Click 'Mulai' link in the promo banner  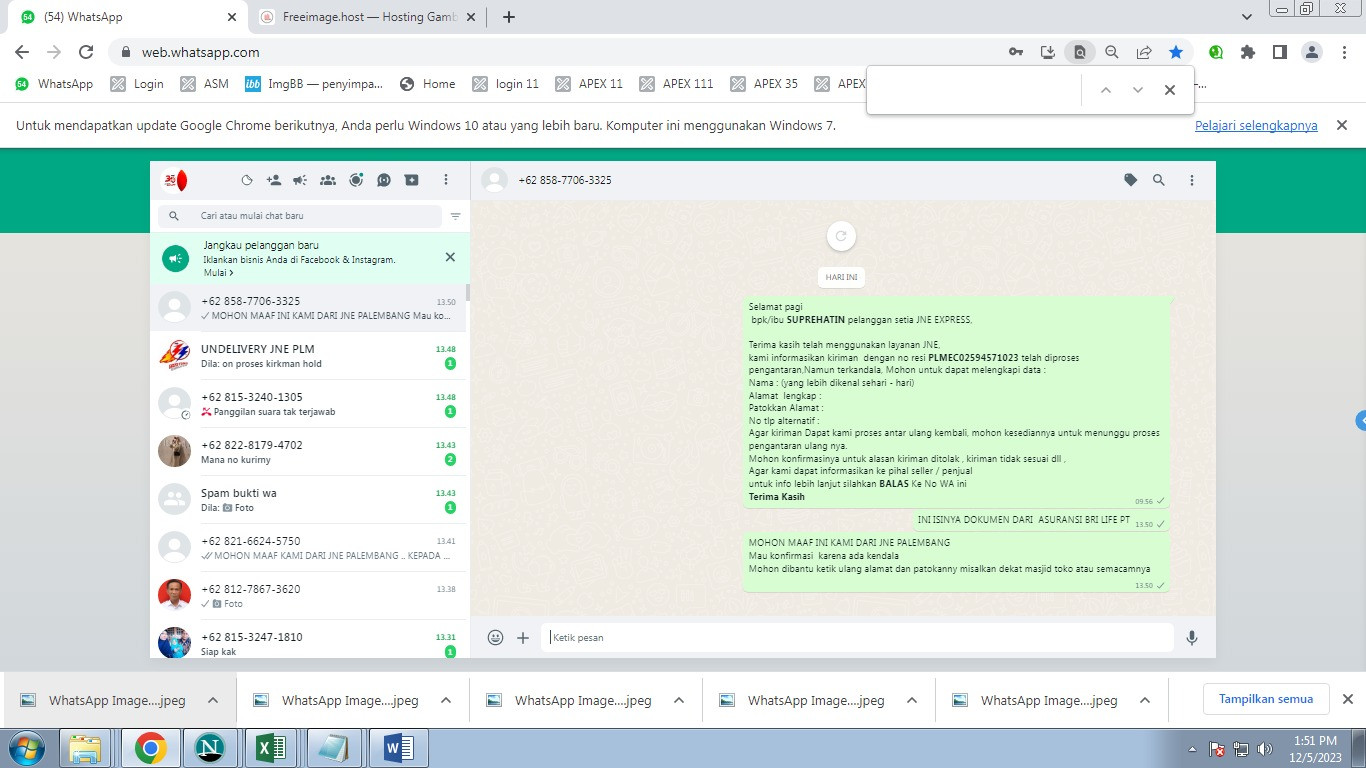point(218,273)
